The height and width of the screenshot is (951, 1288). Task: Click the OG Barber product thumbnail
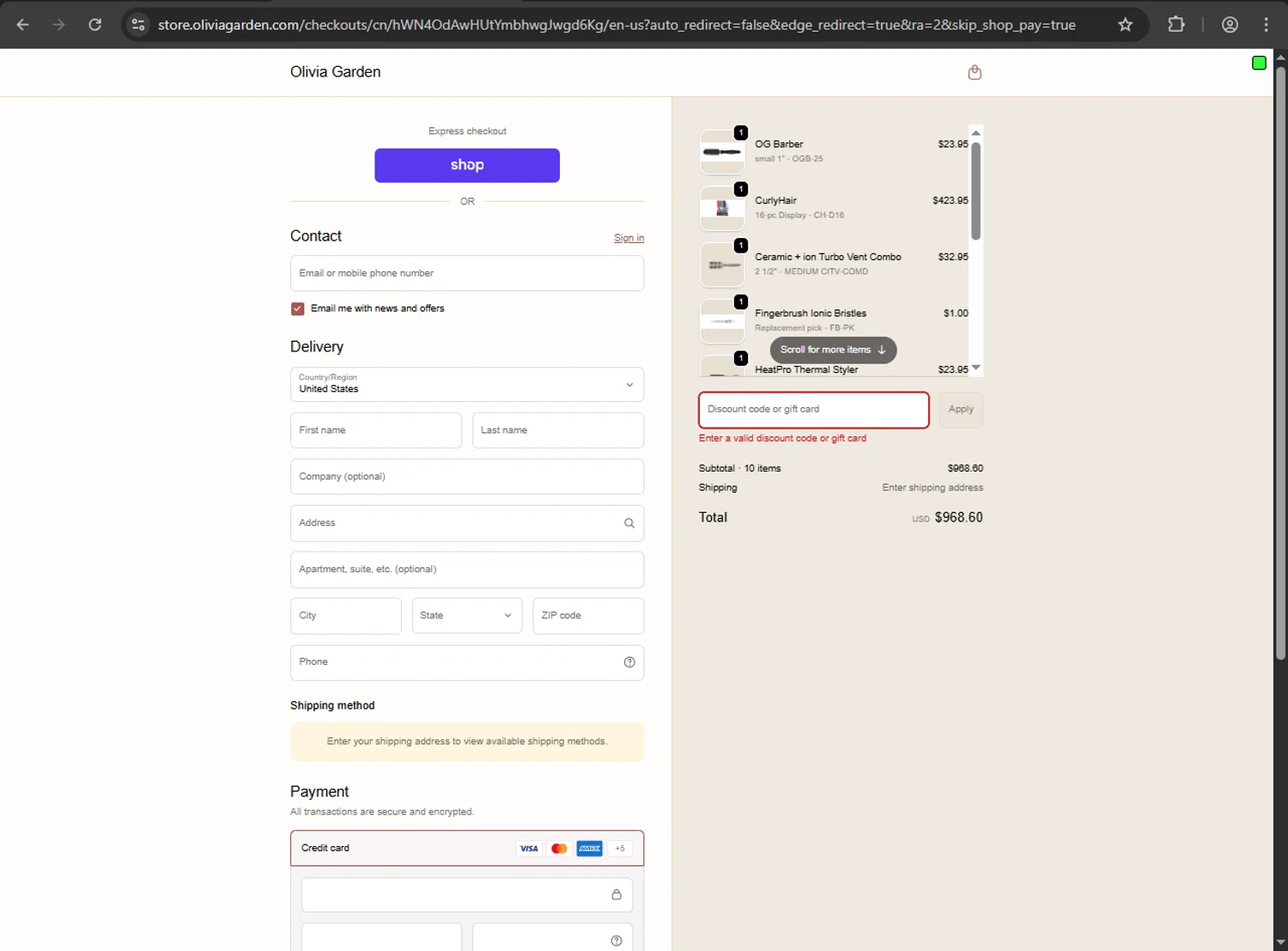click(722, 152)
